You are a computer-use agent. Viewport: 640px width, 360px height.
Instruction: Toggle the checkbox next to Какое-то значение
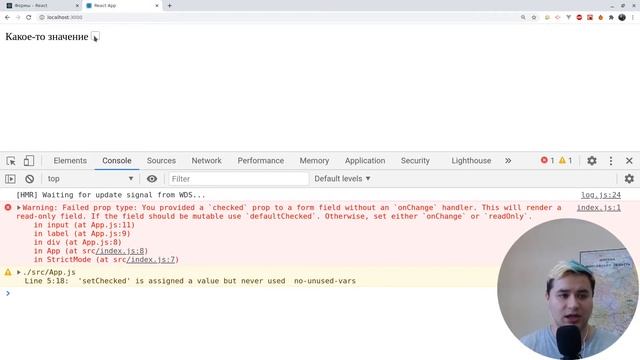tap(95, 37)
